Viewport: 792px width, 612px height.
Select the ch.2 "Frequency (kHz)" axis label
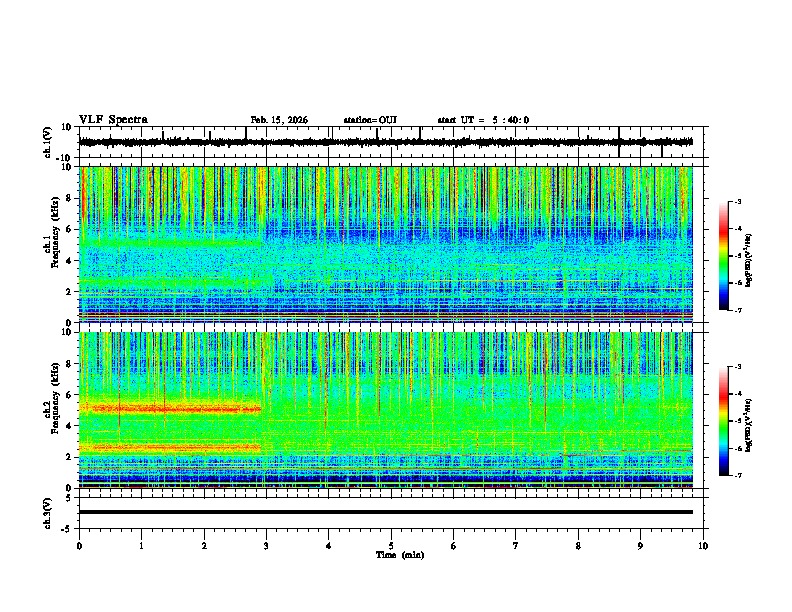[x=55, y=398]
